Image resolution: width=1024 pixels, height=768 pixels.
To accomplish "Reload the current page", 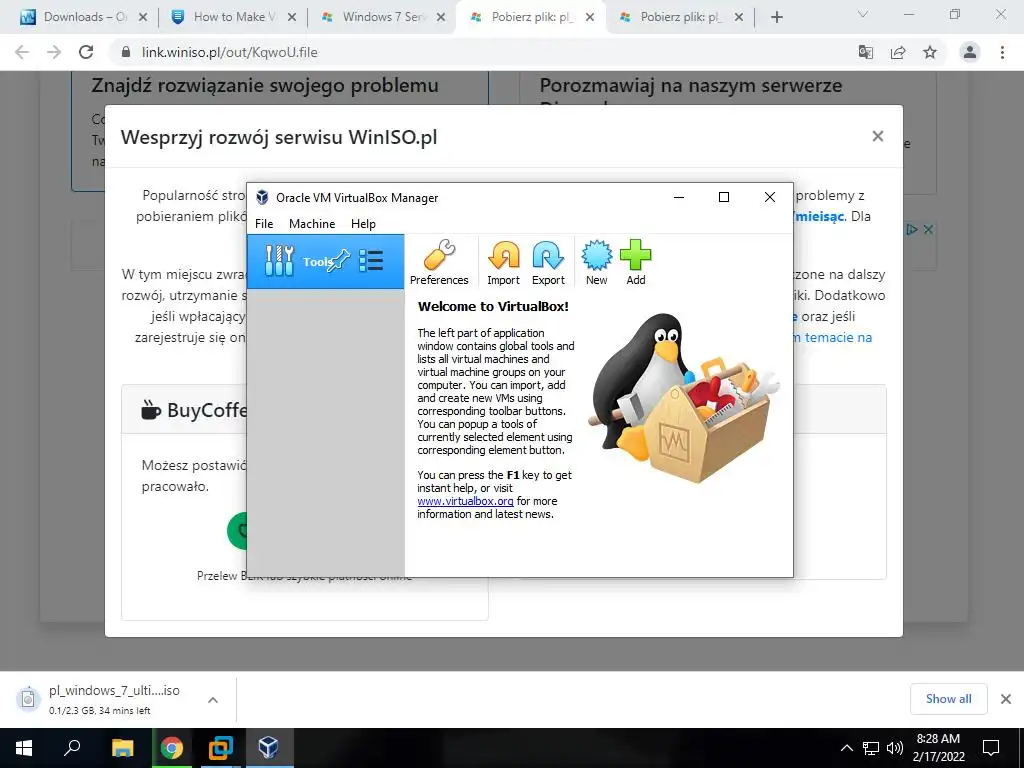I will coord(86,52).
